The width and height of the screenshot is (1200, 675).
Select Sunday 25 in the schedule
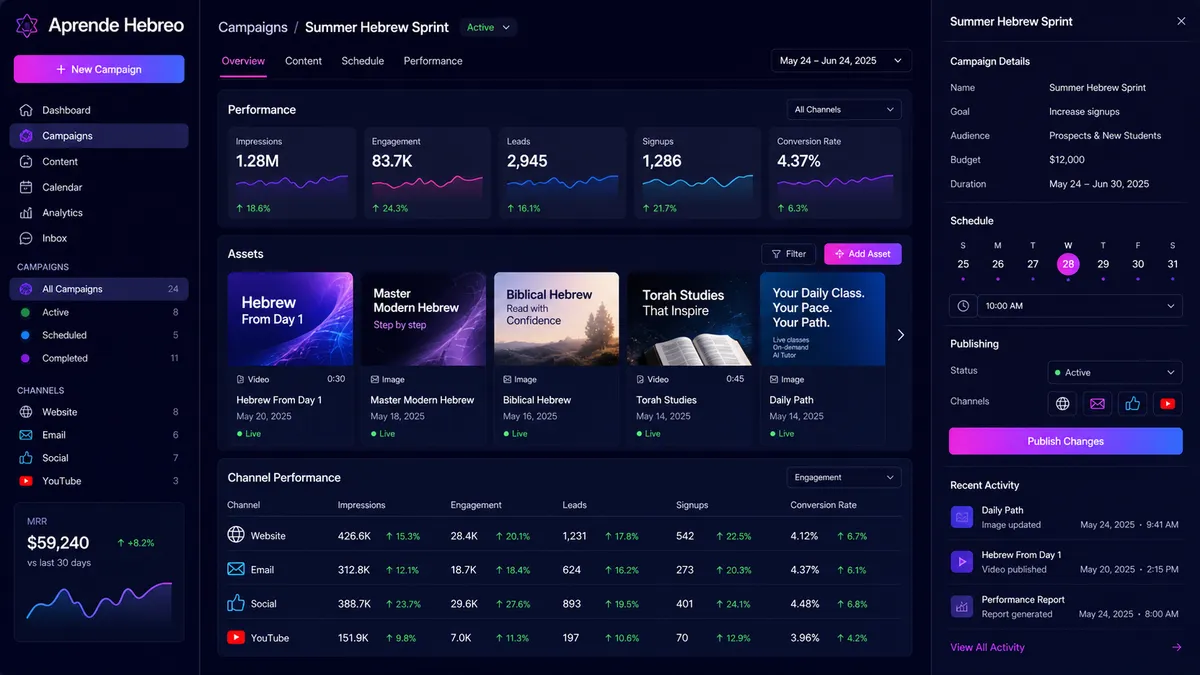[x=963, y=264]
